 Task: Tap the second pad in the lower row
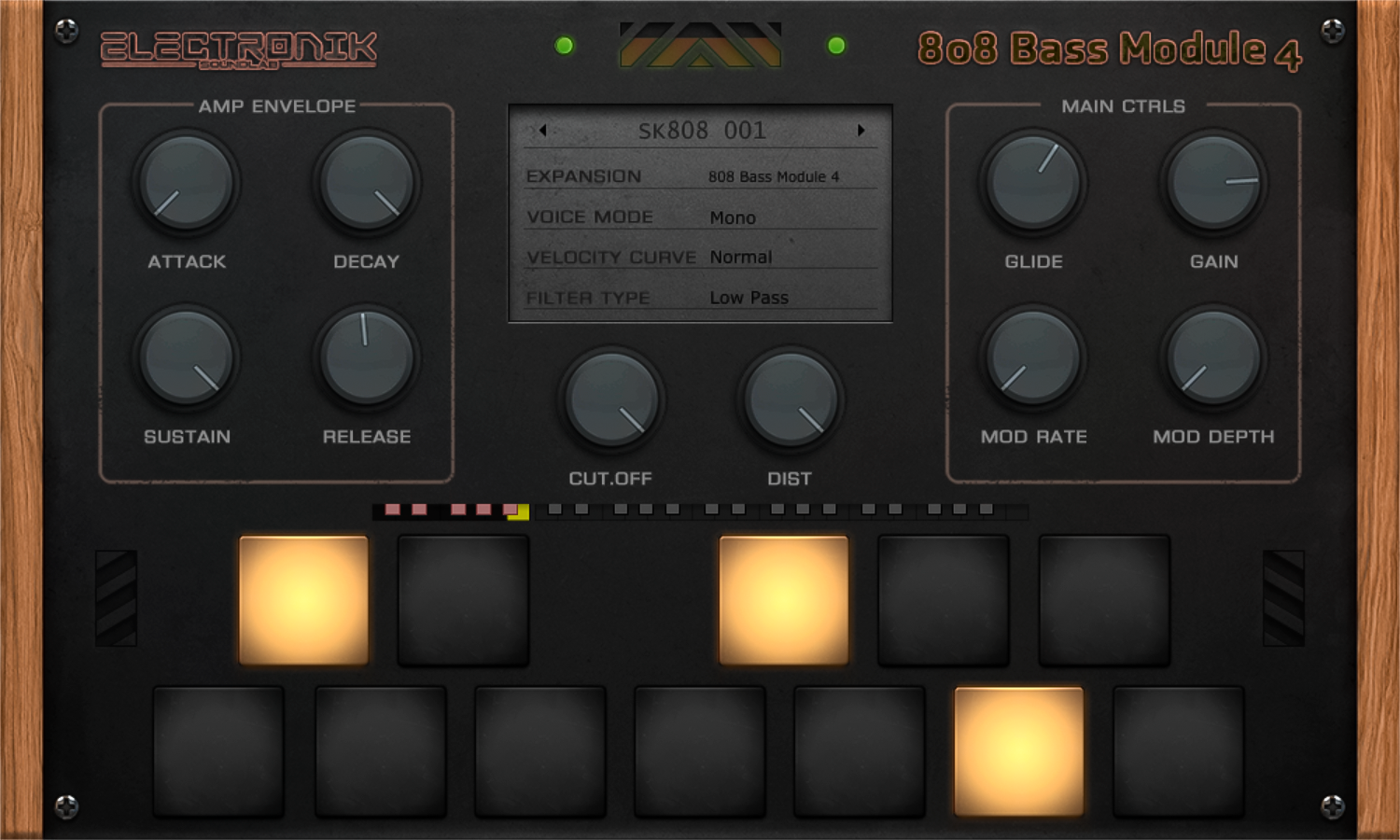point(381,752)
